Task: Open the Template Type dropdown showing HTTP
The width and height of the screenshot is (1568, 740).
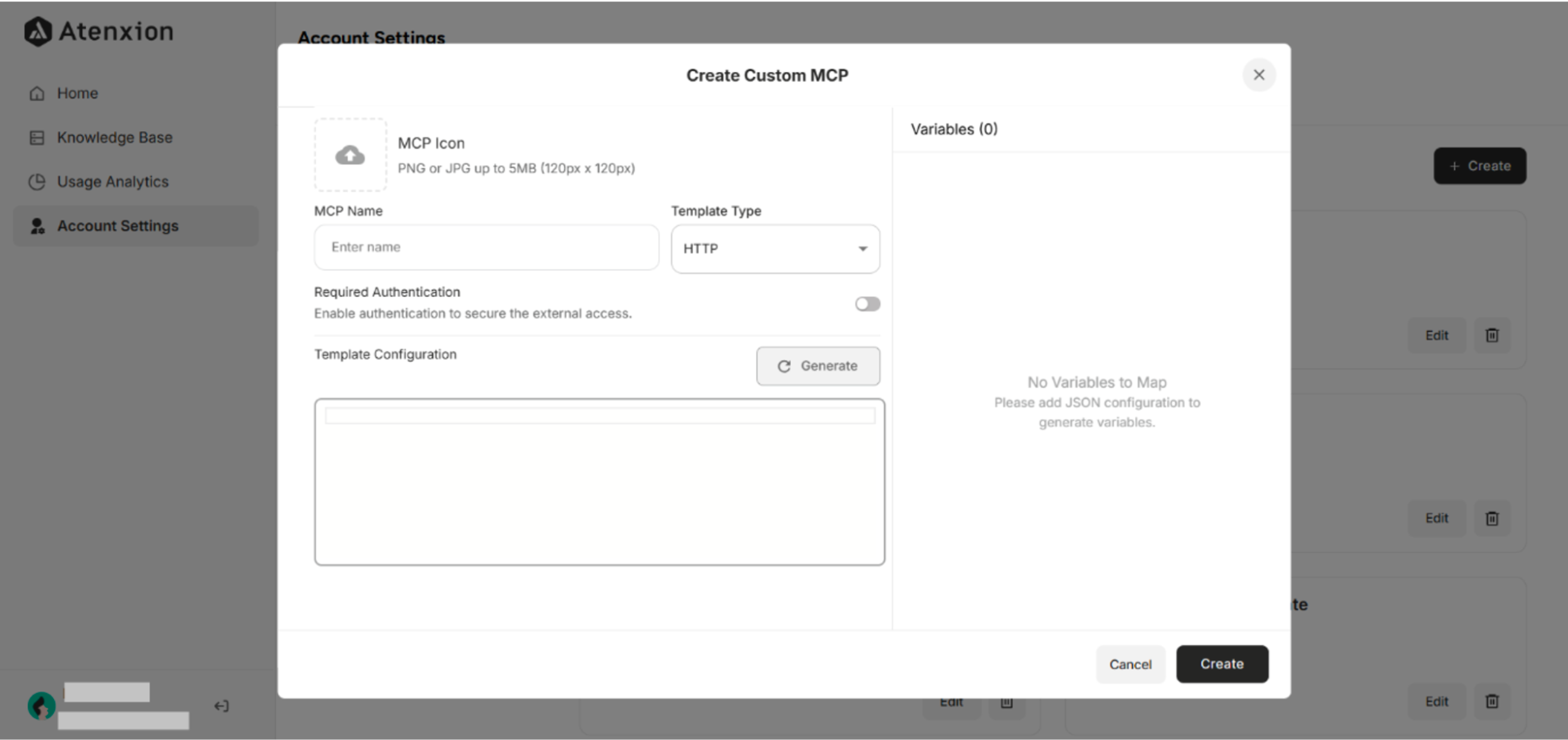Action: (x=775, y=249)
